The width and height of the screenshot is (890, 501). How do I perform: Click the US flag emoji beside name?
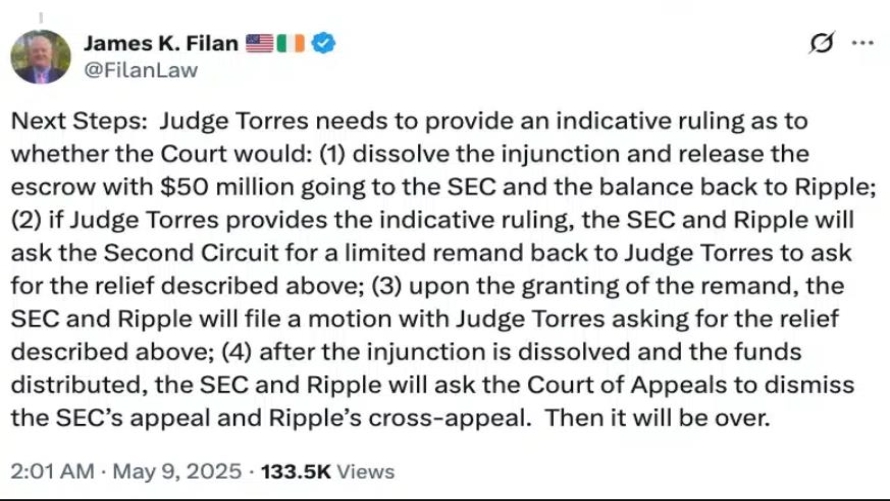[259, 43]
